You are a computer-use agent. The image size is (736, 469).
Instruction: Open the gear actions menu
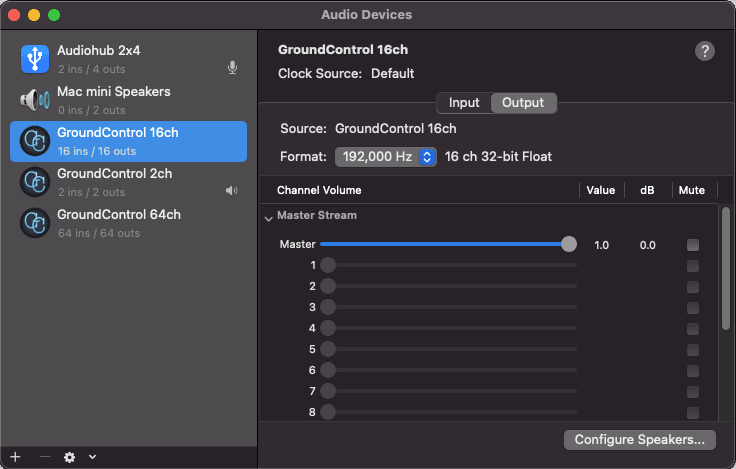(69, 457)
